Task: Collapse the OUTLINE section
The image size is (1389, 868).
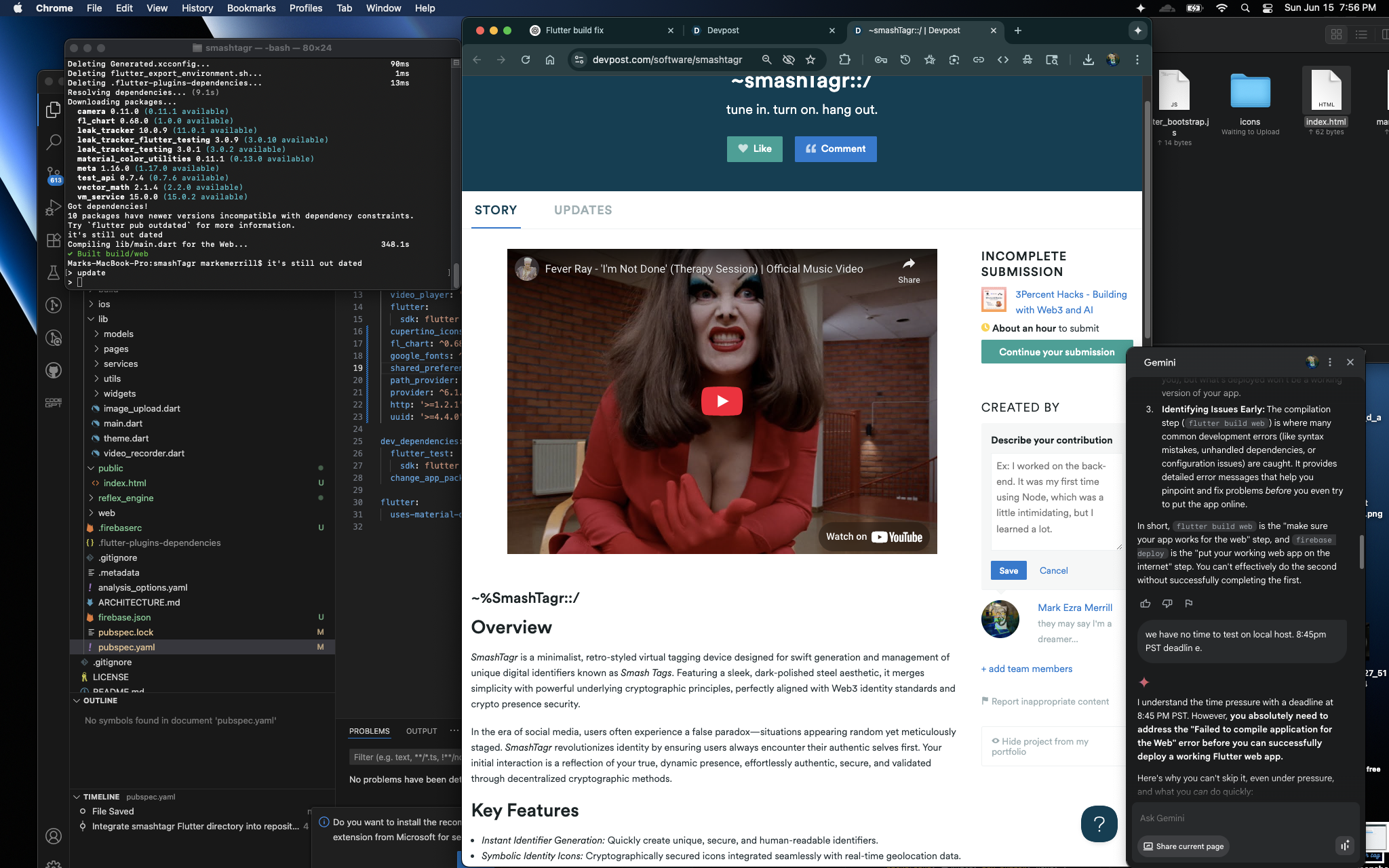Action: click(x=100, y=701)
